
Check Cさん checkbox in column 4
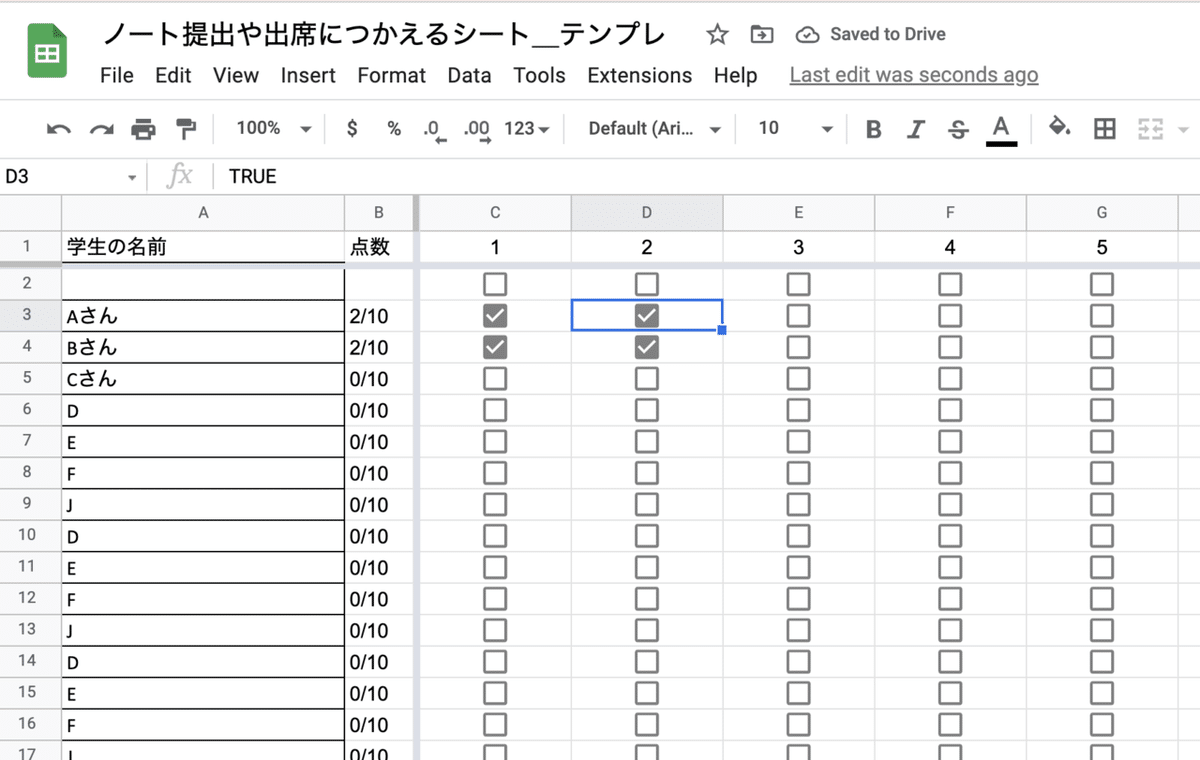(950, 379)
